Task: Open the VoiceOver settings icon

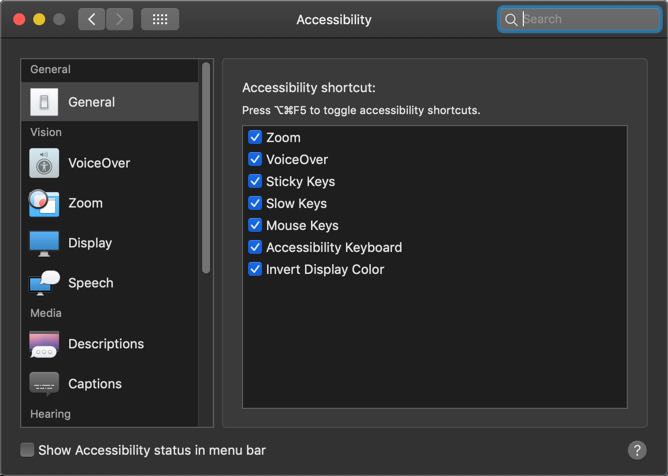Action: pos(44,163)
